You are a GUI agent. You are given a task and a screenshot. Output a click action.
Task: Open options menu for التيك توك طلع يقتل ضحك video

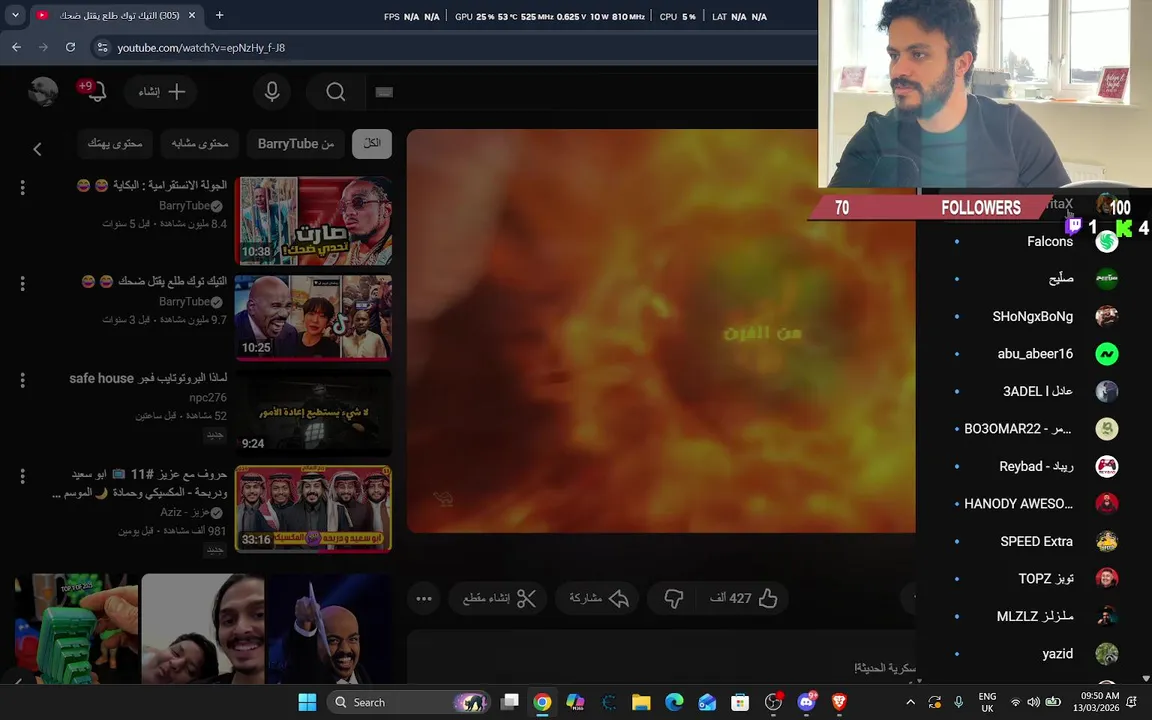[x=23, y=283]
